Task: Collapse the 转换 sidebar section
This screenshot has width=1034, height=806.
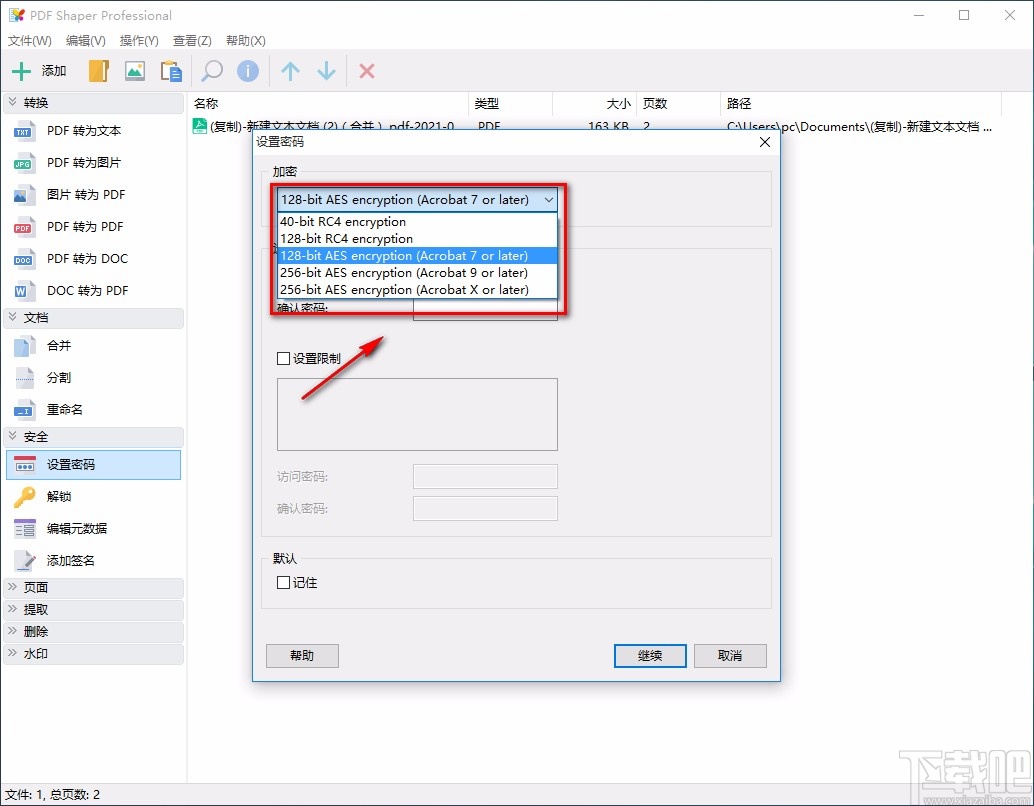Action: (93, 103)
